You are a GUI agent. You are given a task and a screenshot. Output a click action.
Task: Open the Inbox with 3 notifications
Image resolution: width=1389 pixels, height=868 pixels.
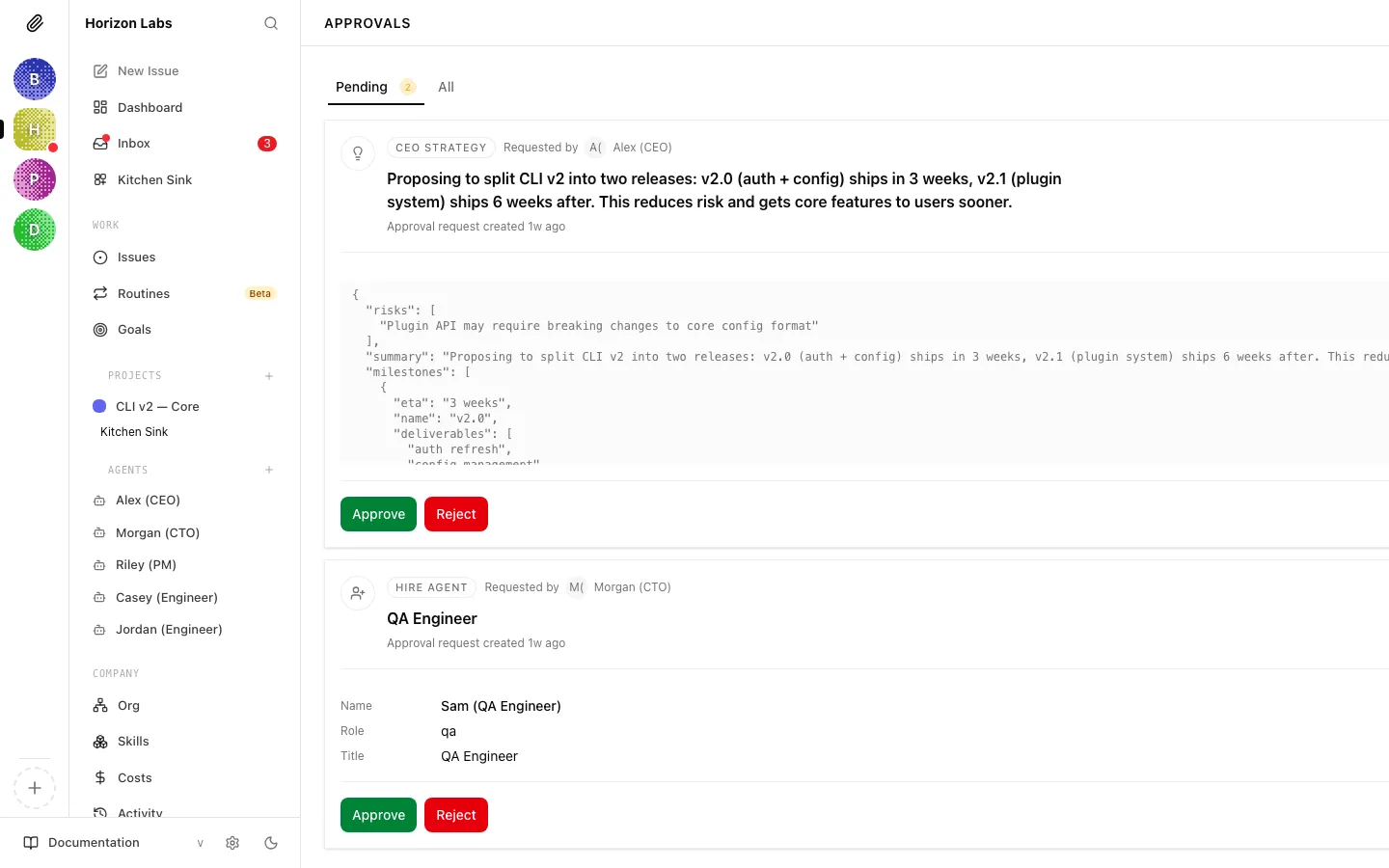[x=184, y=144]
